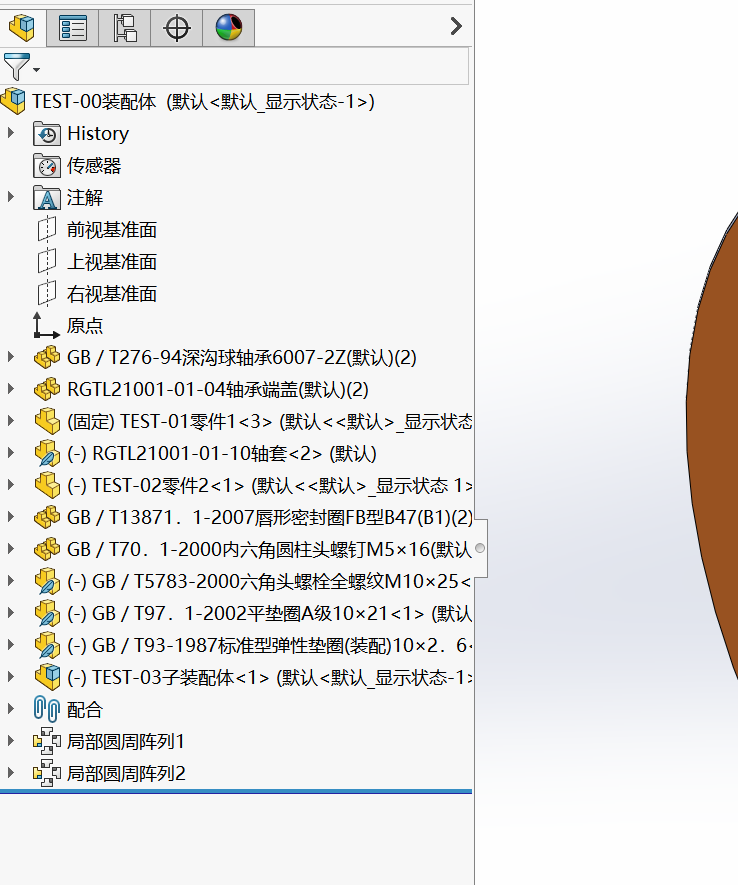Click the 局部圆周阵列1 pattern icon
Screen dimensions: 738x885
(x=47, y=741)
